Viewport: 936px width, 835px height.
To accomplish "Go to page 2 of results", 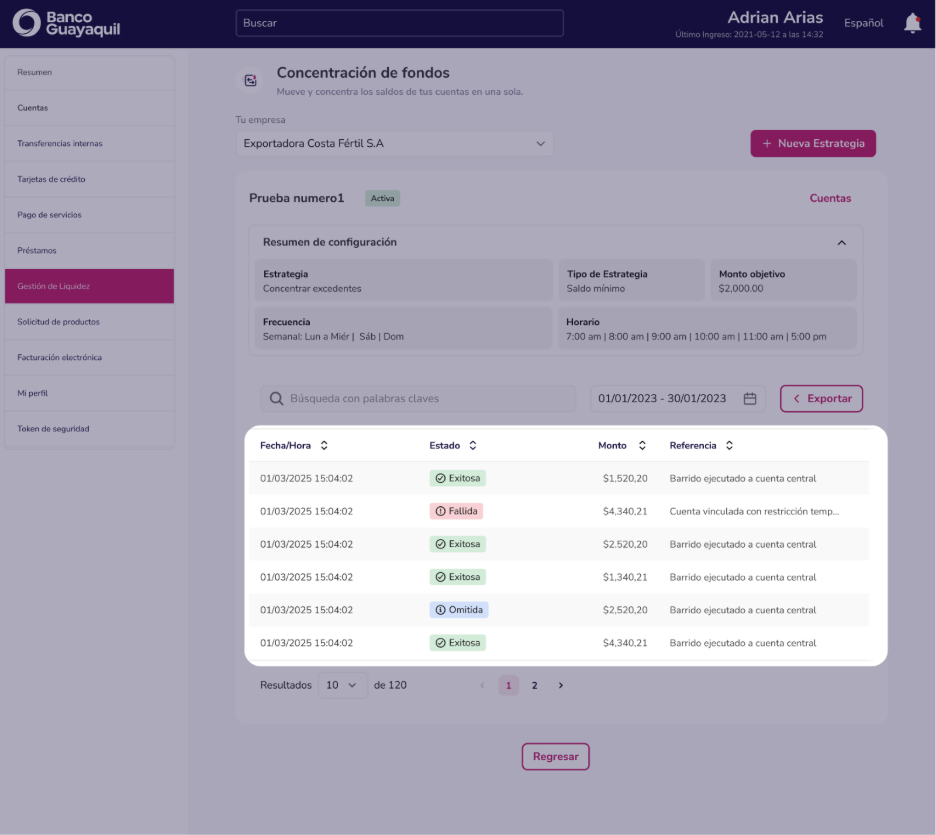I will tap(534, 685).
